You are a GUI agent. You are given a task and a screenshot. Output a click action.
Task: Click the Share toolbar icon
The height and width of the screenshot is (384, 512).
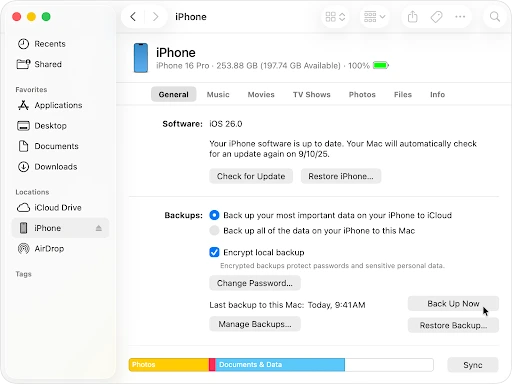click(x=413, y=17)
